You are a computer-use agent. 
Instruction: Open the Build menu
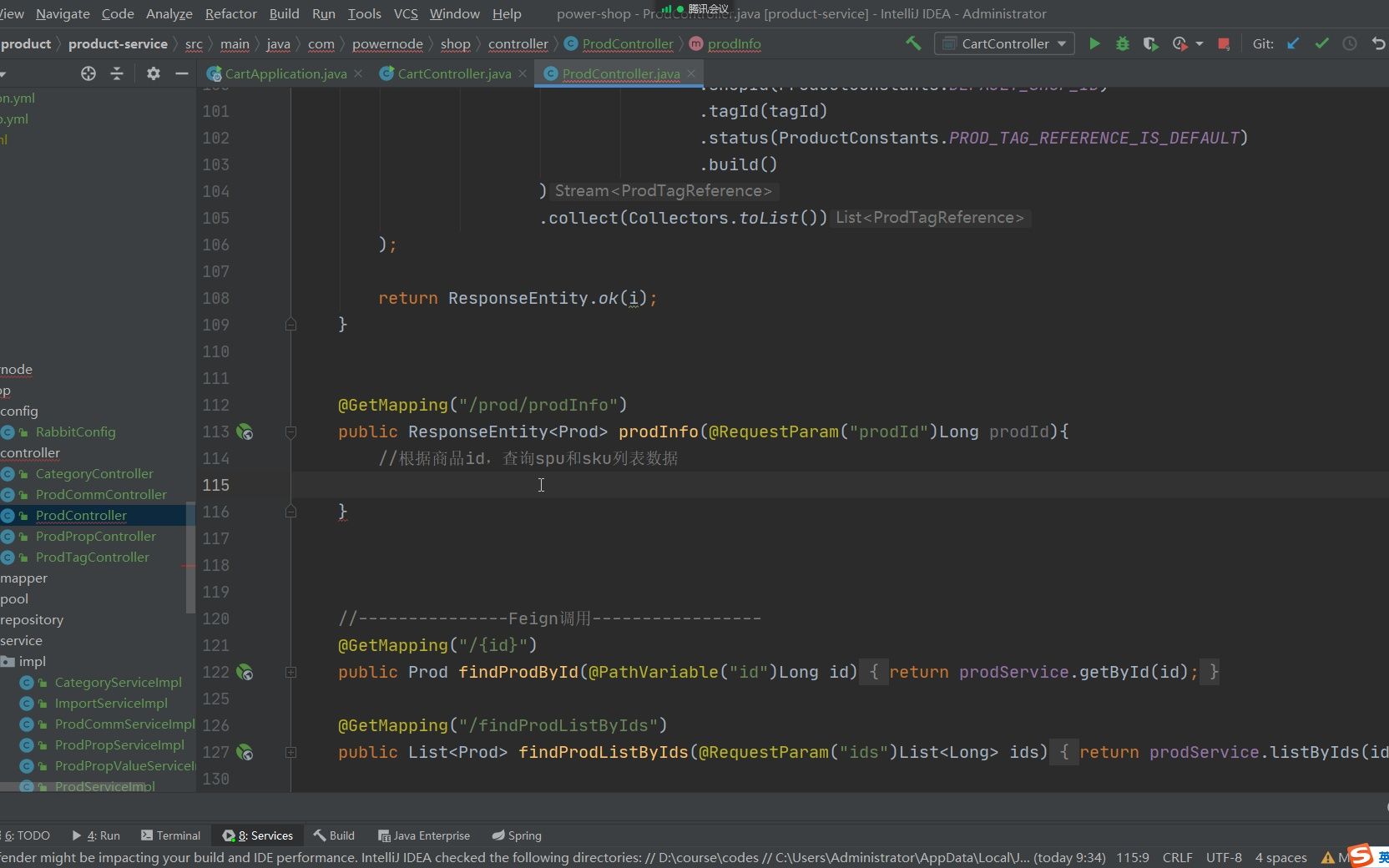pos(284,13)
